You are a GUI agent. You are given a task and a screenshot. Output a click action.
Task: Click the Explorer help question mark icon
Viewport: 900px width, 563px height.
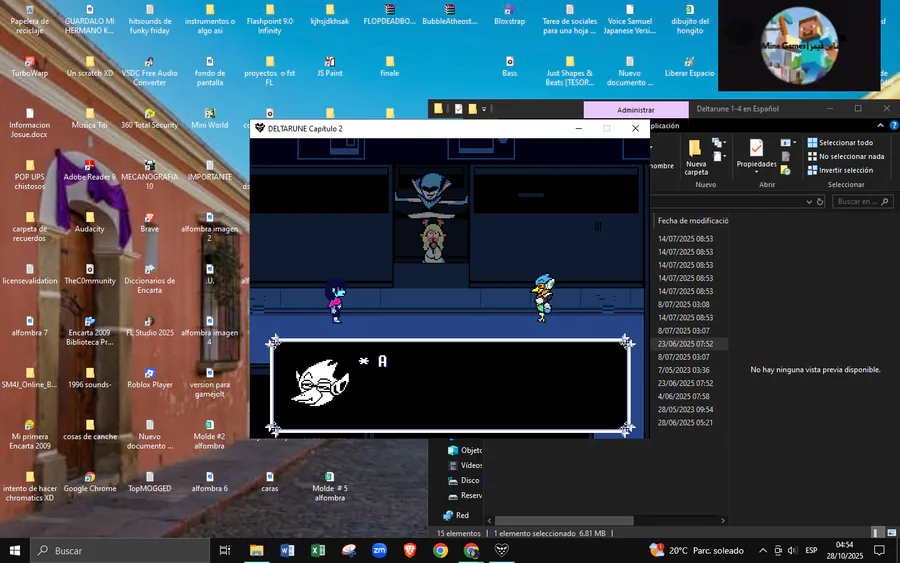click(894, 125)
